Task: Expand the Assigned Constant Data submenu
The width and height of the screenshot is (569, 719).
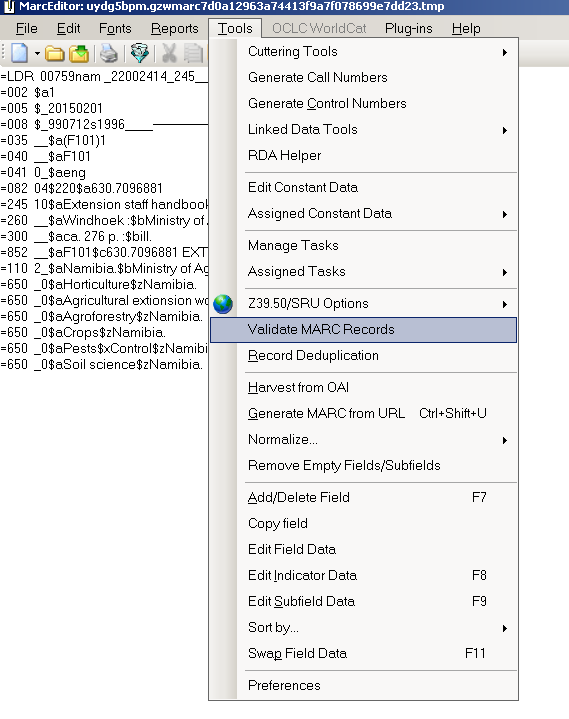Action: (x=363, y=214)
